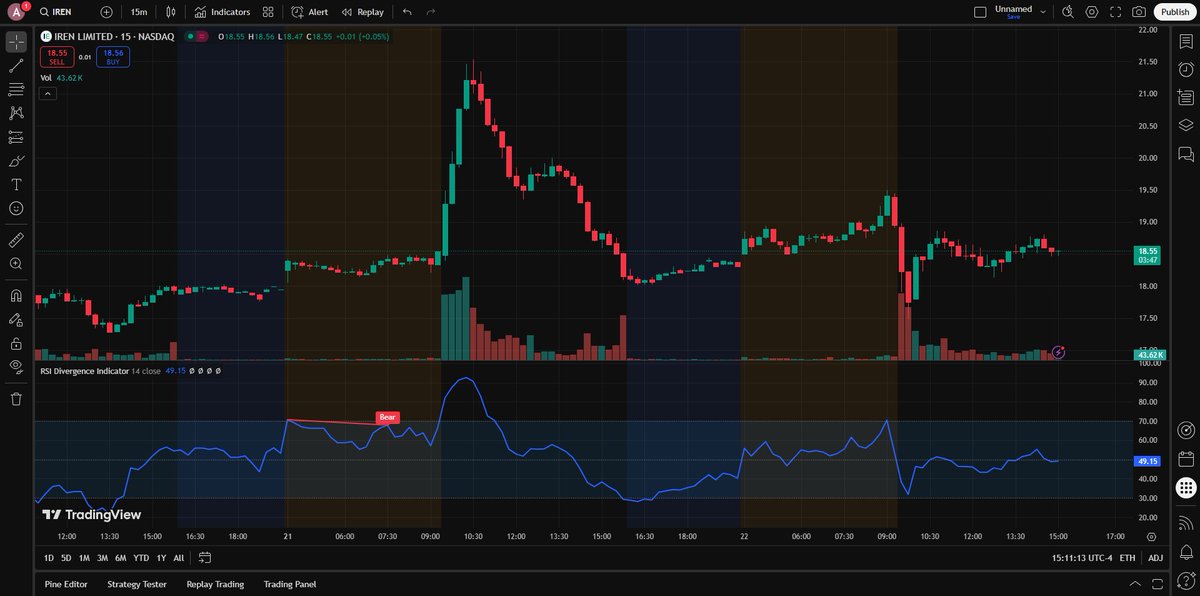Maximize the bottom panel
This screenshot has height=596, width=1200.
click(1157, 584)
